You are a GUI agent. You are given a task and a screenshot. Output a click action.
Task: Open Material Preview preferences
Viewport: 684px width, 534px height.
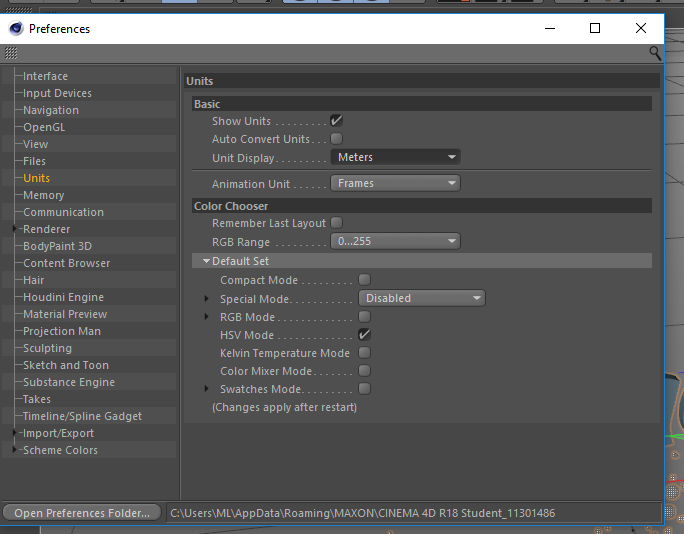tap(65, 314)
